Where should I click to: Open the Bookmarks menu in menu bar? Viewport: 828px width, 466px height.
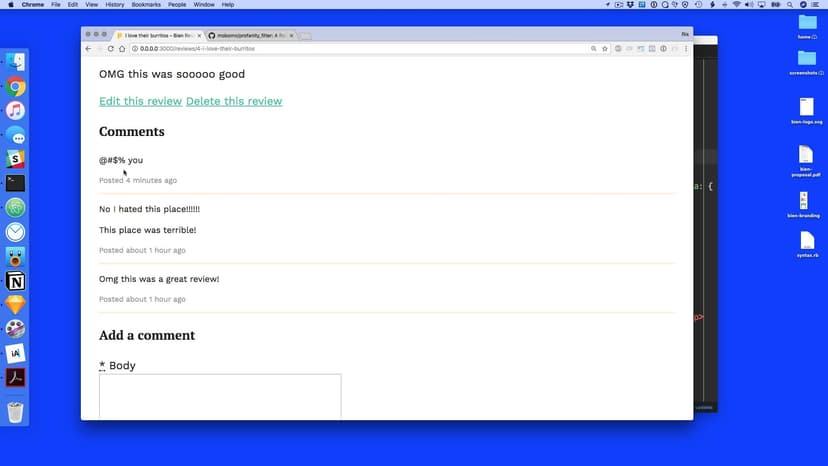(145, 5)
